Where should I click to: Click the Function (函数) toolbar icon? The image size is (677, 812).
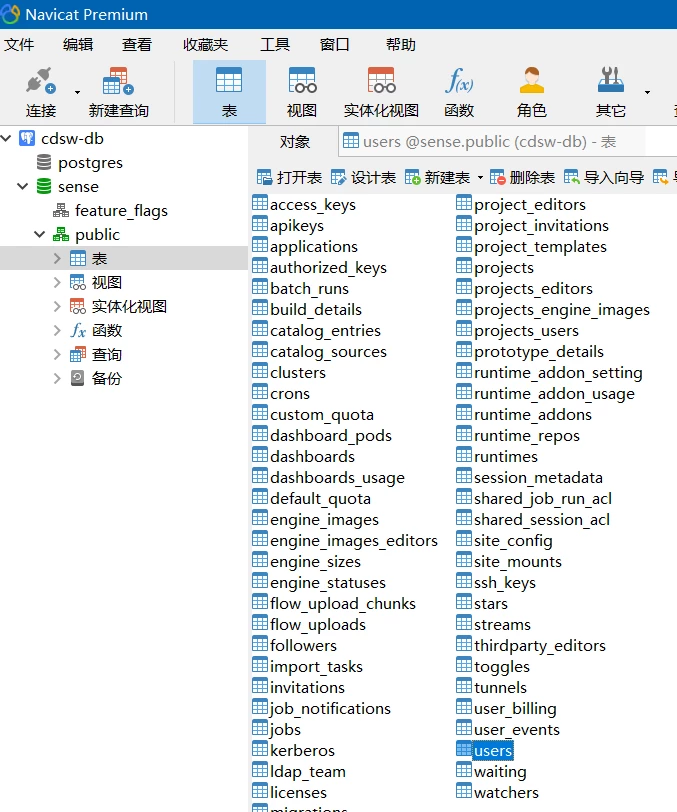(459, 81)
